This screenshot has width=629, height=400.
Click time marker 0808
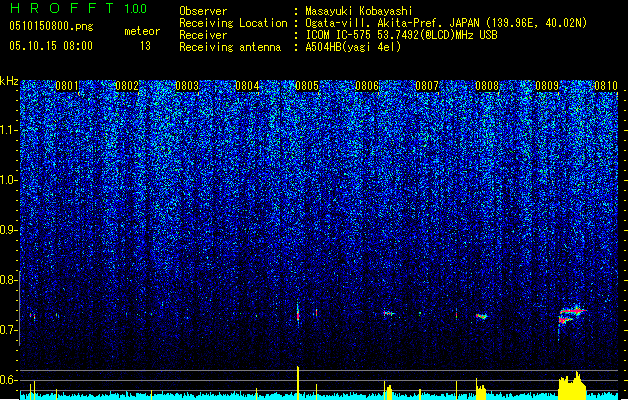tap(487, 86)
